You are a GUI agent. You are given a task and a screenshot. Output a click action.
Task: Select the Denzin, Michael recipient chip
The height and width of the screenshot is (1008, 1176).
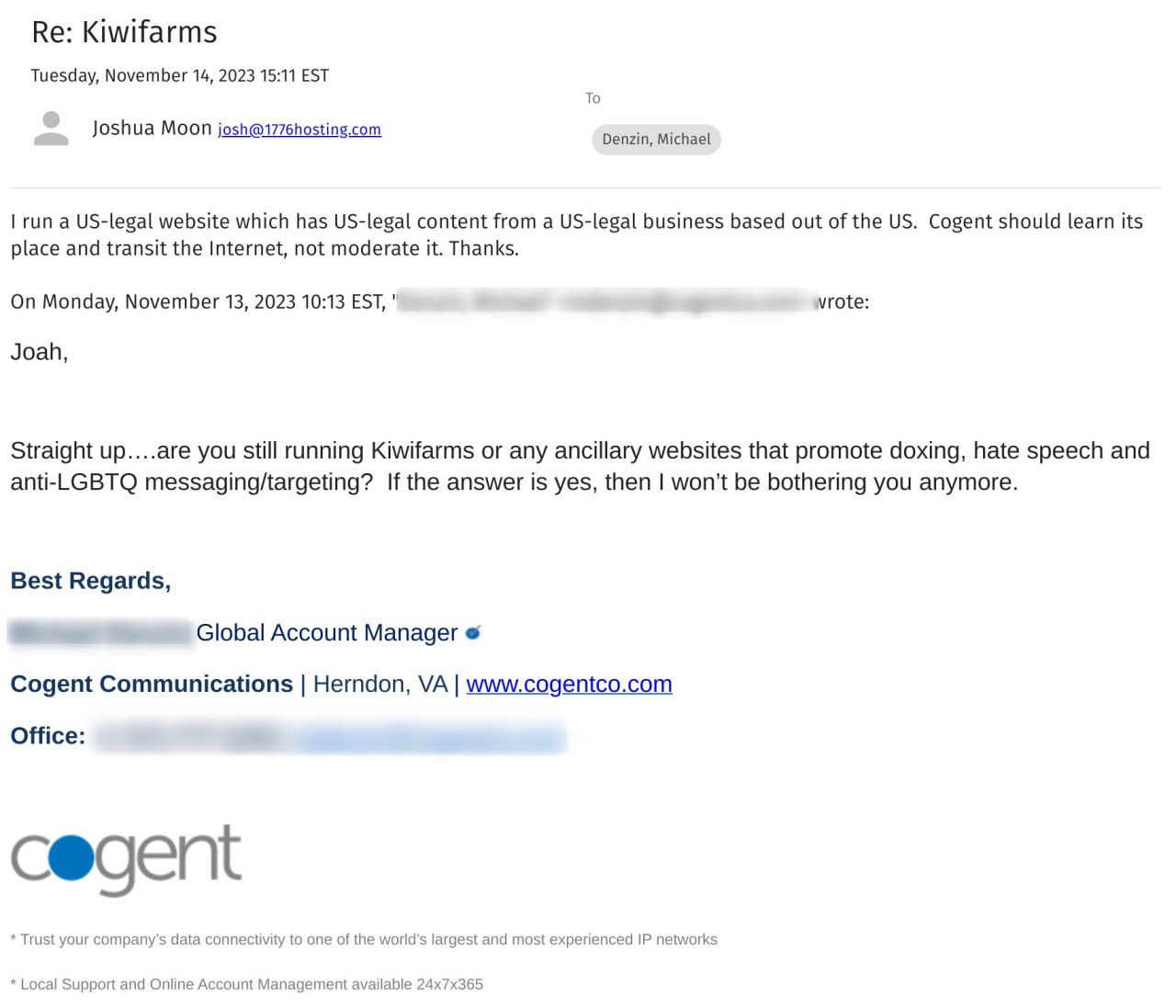[x=656, y=140]
